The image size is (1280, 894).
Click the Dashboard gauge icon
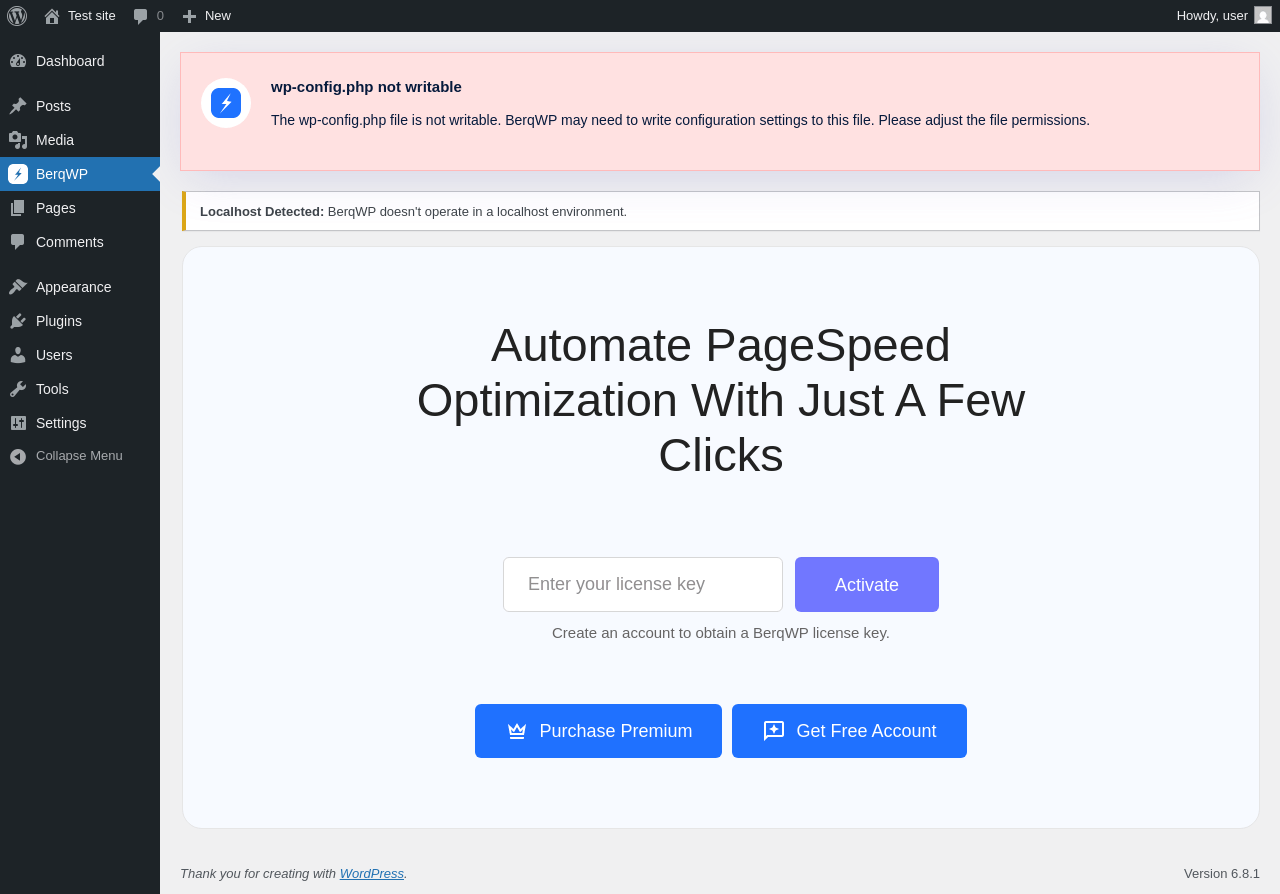pos(18,61)
